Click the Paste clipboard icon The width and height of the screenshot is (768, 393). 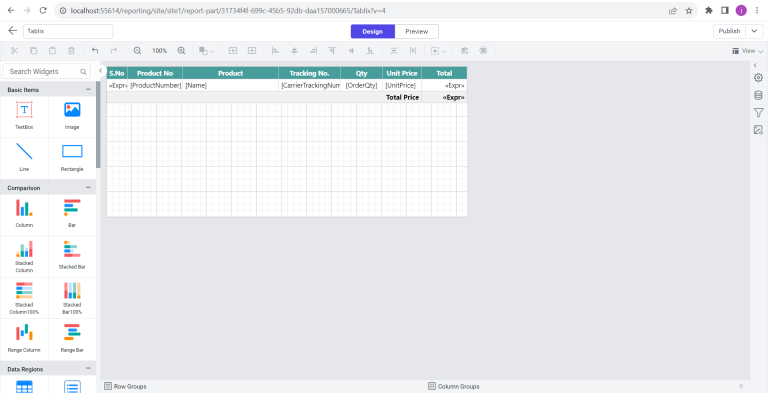[52, 50]
